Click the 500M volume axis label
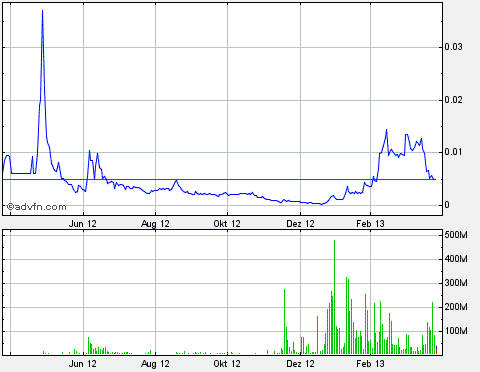This screenshot has width=480, height=372. pos(456,235)
